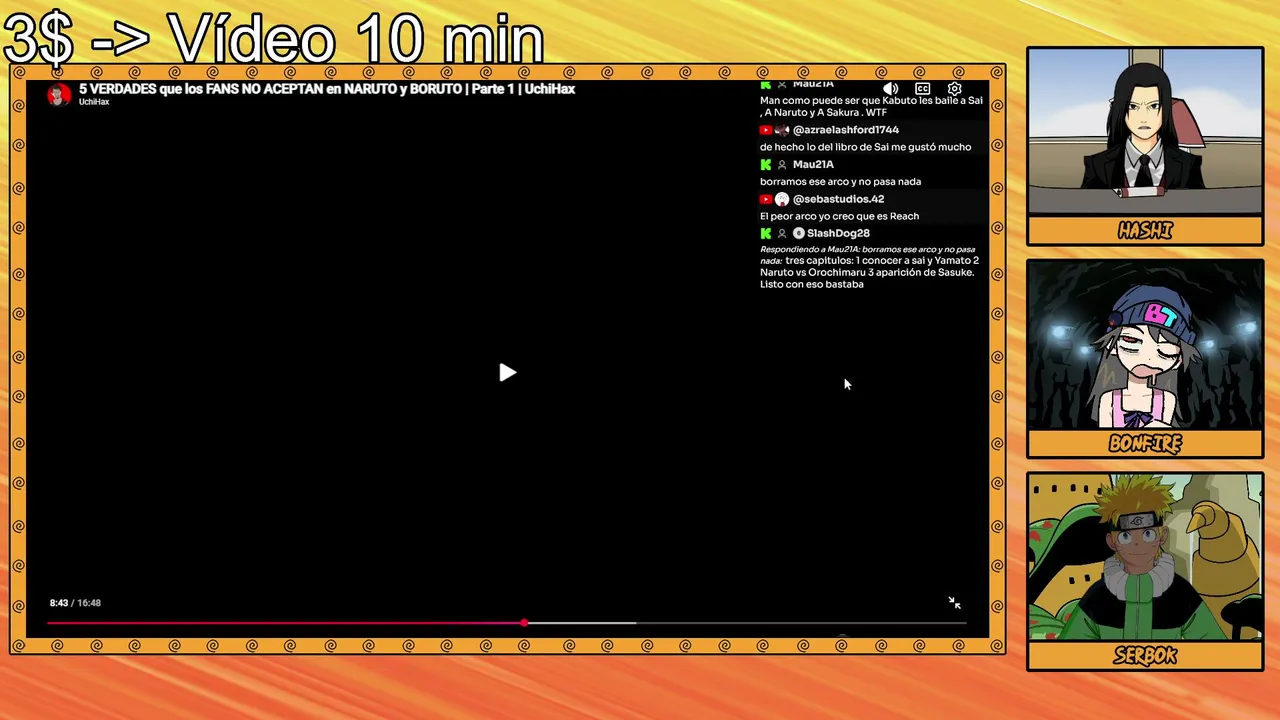Click message 'de hecho lo del libro de Sai'
Screen dimensions: 1280x720
click(x=866, y=147)
